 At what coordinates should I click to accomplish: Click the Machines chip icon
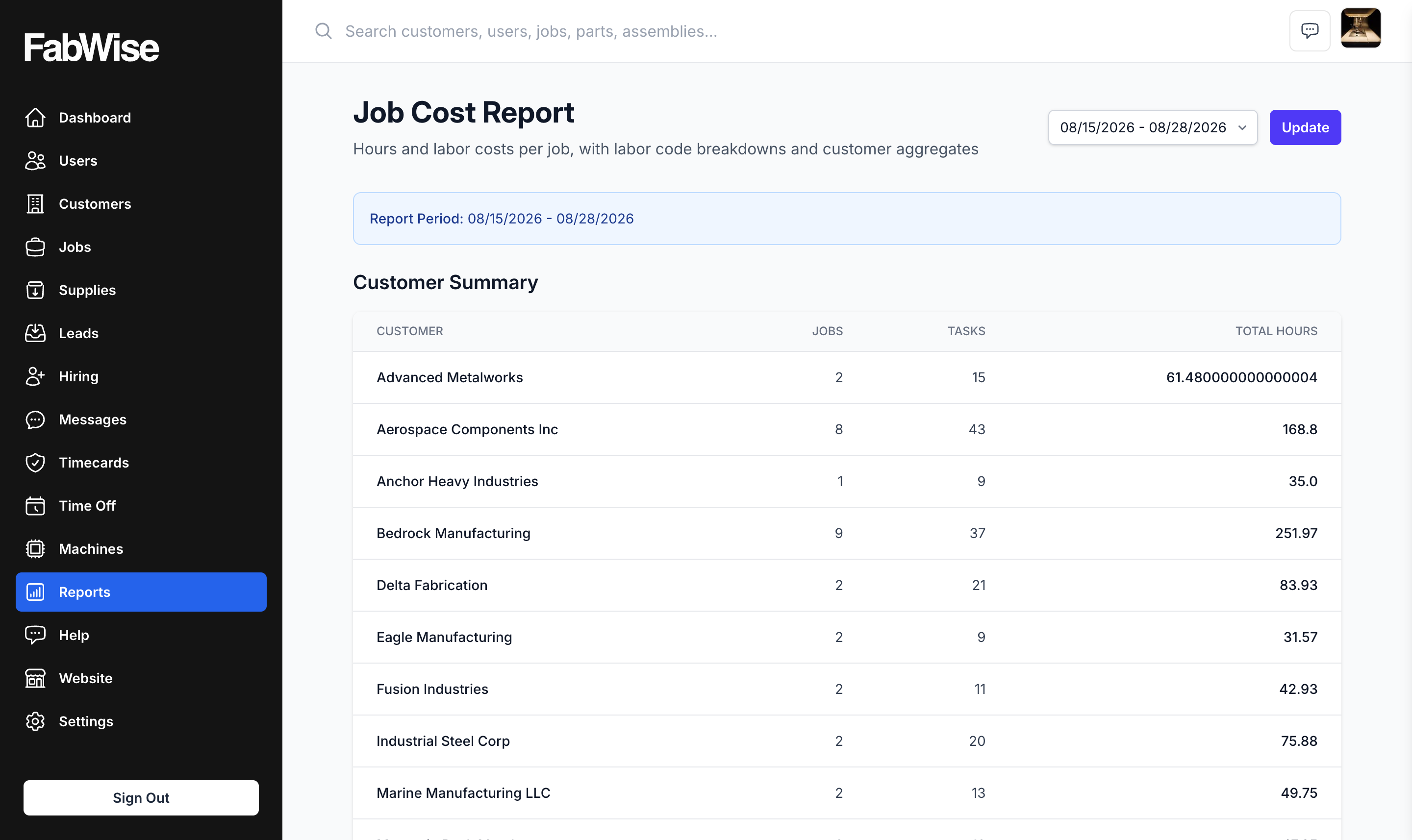click(35, 549)
